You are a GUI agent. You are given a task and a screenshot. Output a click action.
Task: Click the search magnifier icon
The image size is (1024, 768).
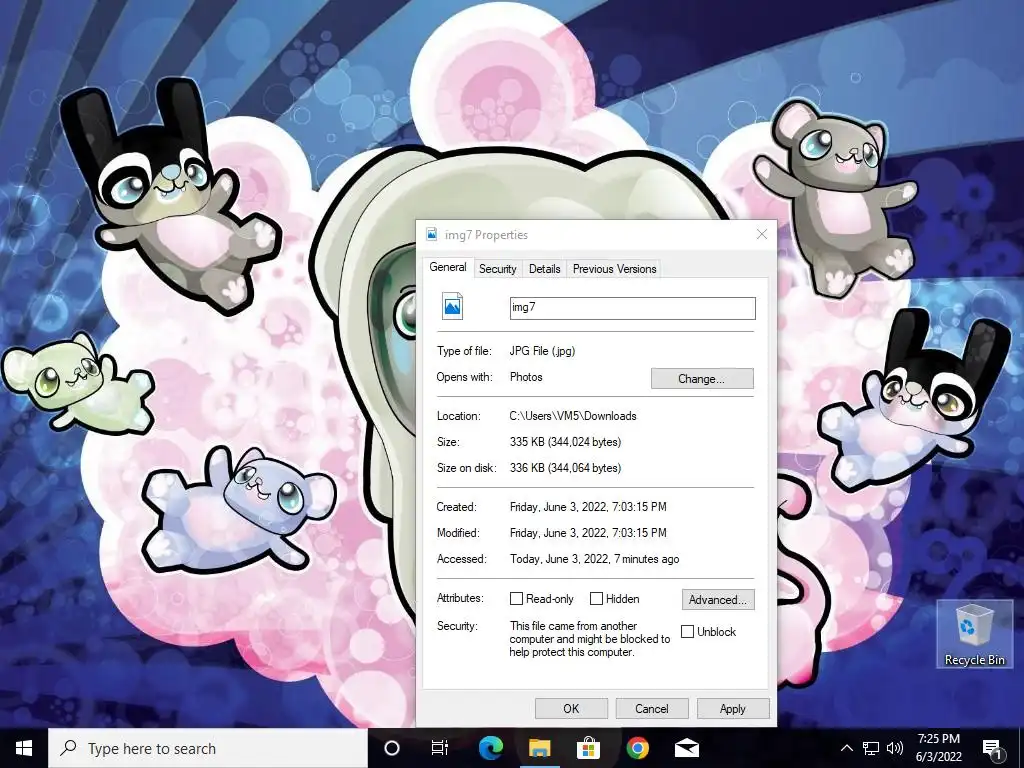pos(68,748)
